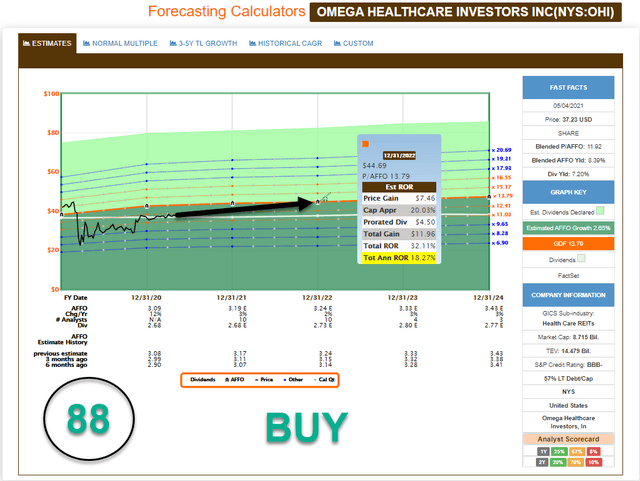Click the Tot Ann ROR 18.27% row
The height and width of the screenshot is (481, 640).
click(399, 258)
